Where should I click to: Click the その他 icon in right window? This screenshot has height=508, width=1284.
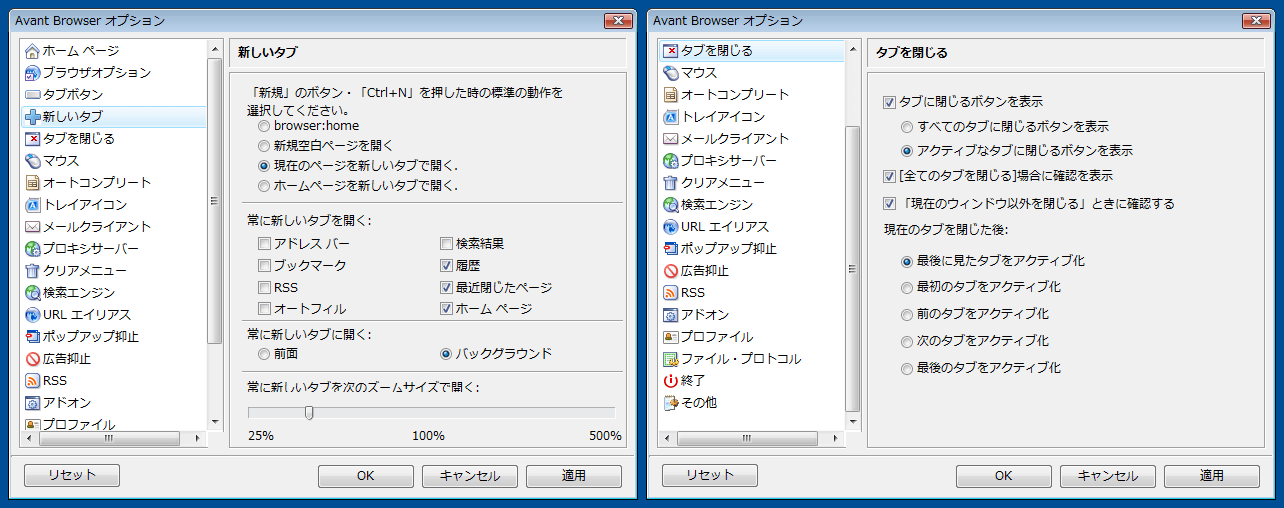coord(671,403)
